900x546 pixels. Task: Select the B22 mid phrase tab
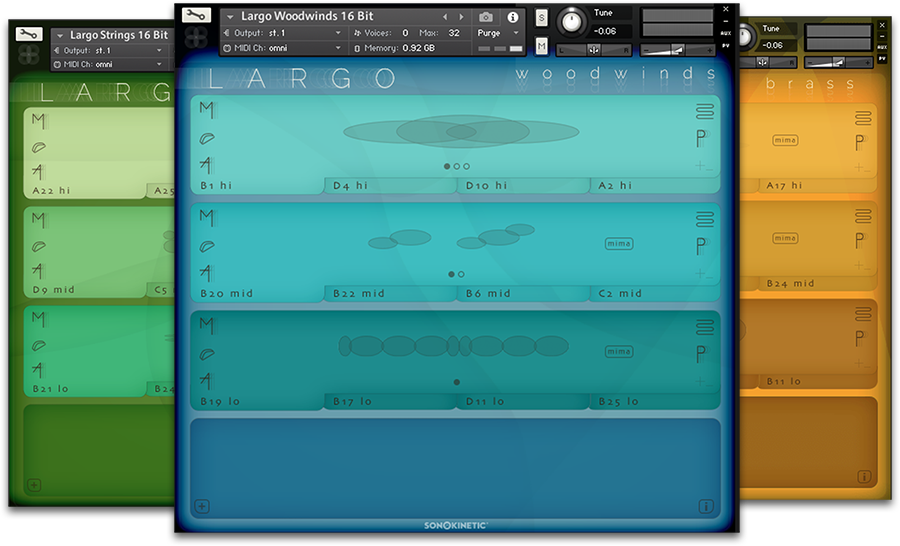click(390, 293)
